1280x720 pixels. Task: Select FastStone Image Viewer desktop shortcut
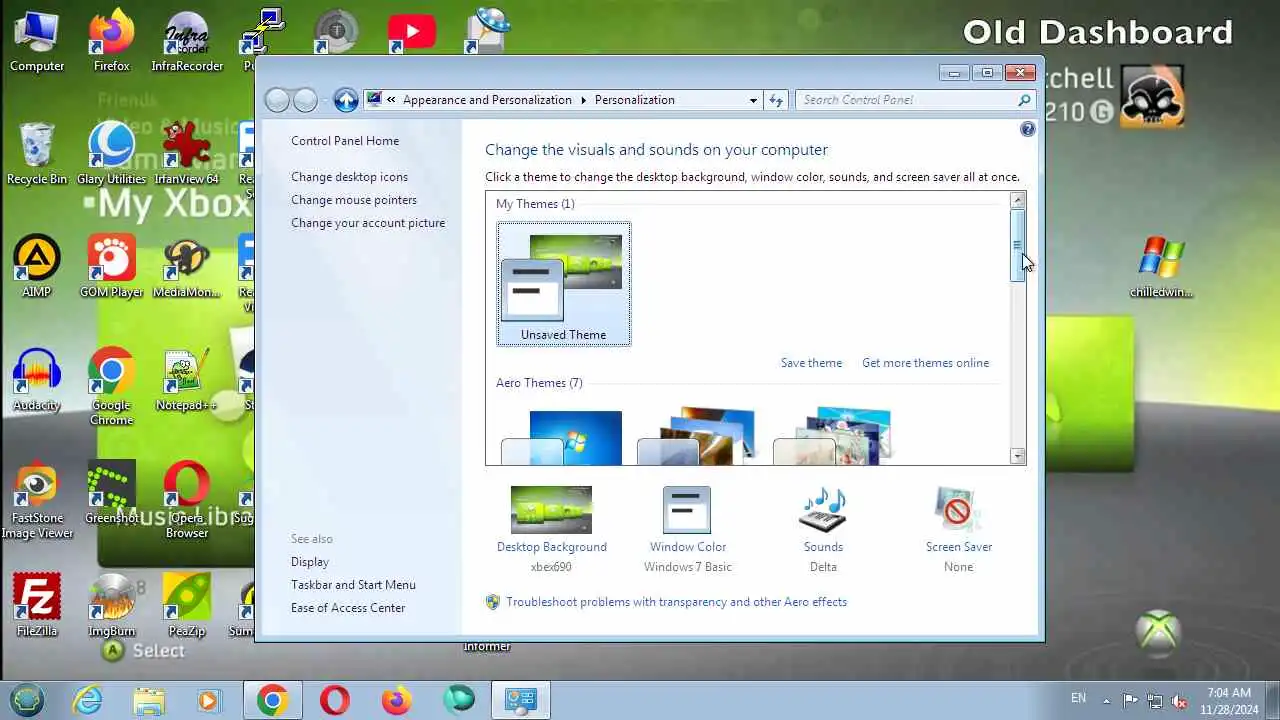click(x=37, y=500)
